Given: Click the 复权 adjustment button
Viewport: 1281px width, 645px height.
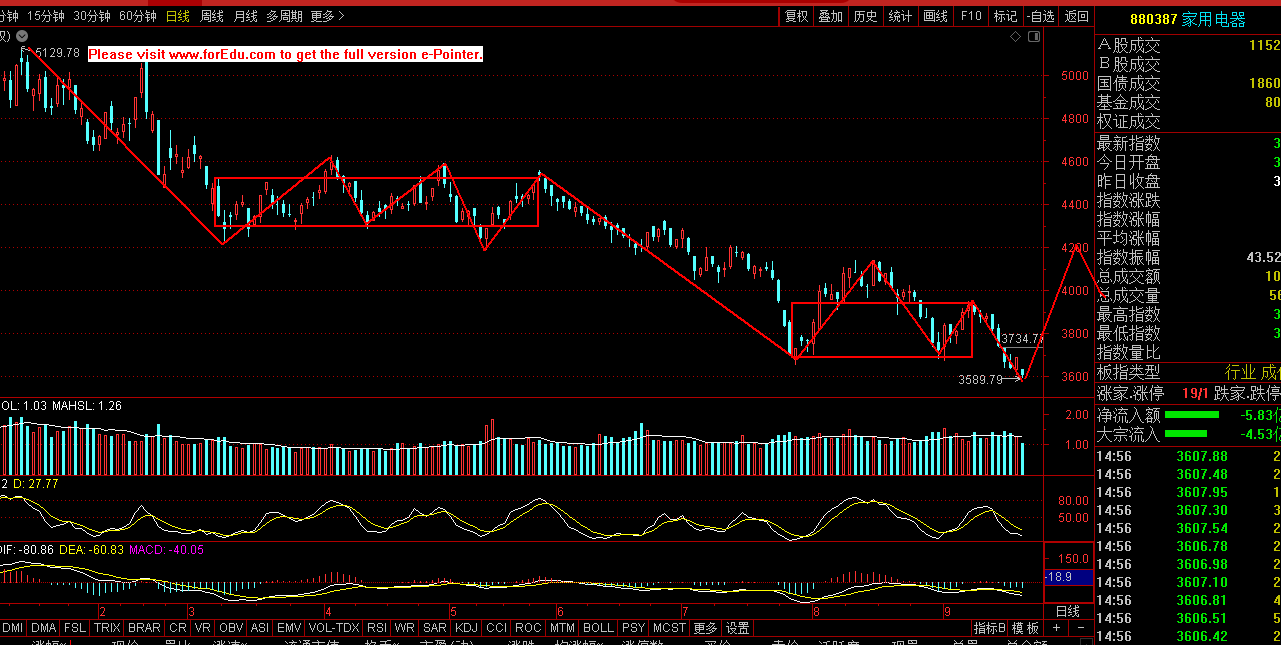Looking at the screenshot, I should (796, 16).
